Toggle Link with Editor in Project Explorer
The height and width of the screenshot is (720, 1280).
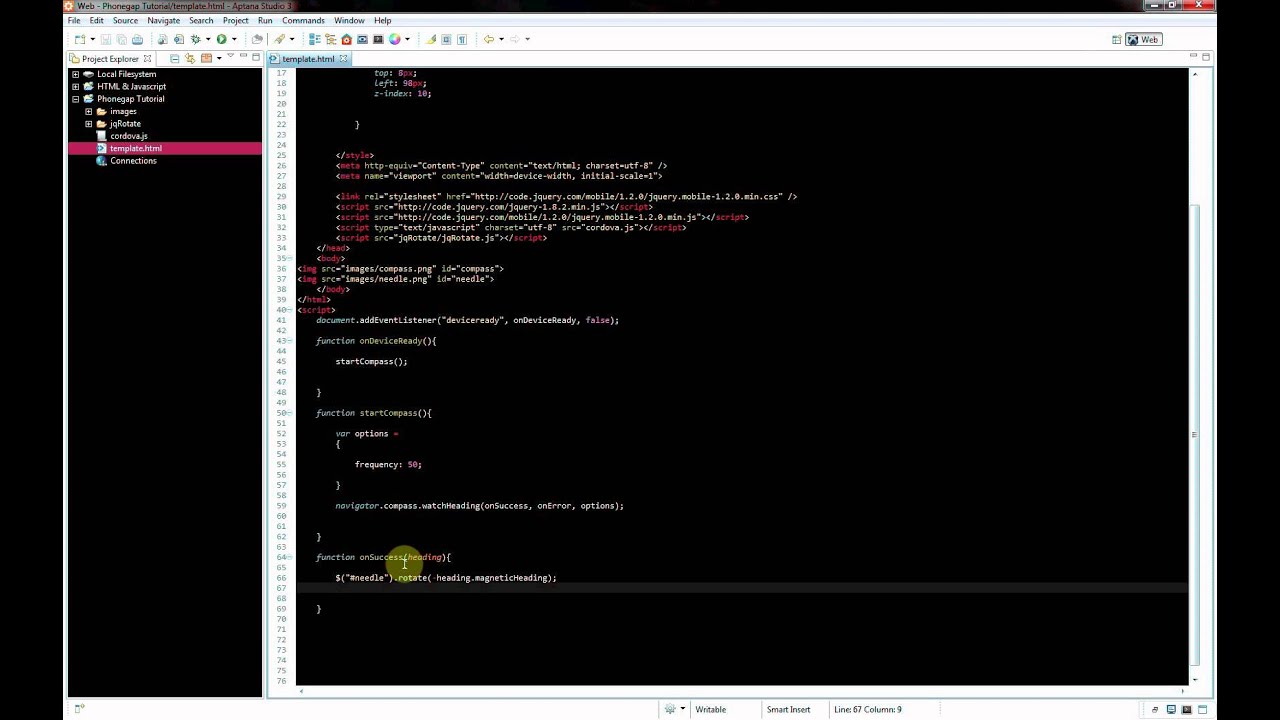click(x=190, y=59)
